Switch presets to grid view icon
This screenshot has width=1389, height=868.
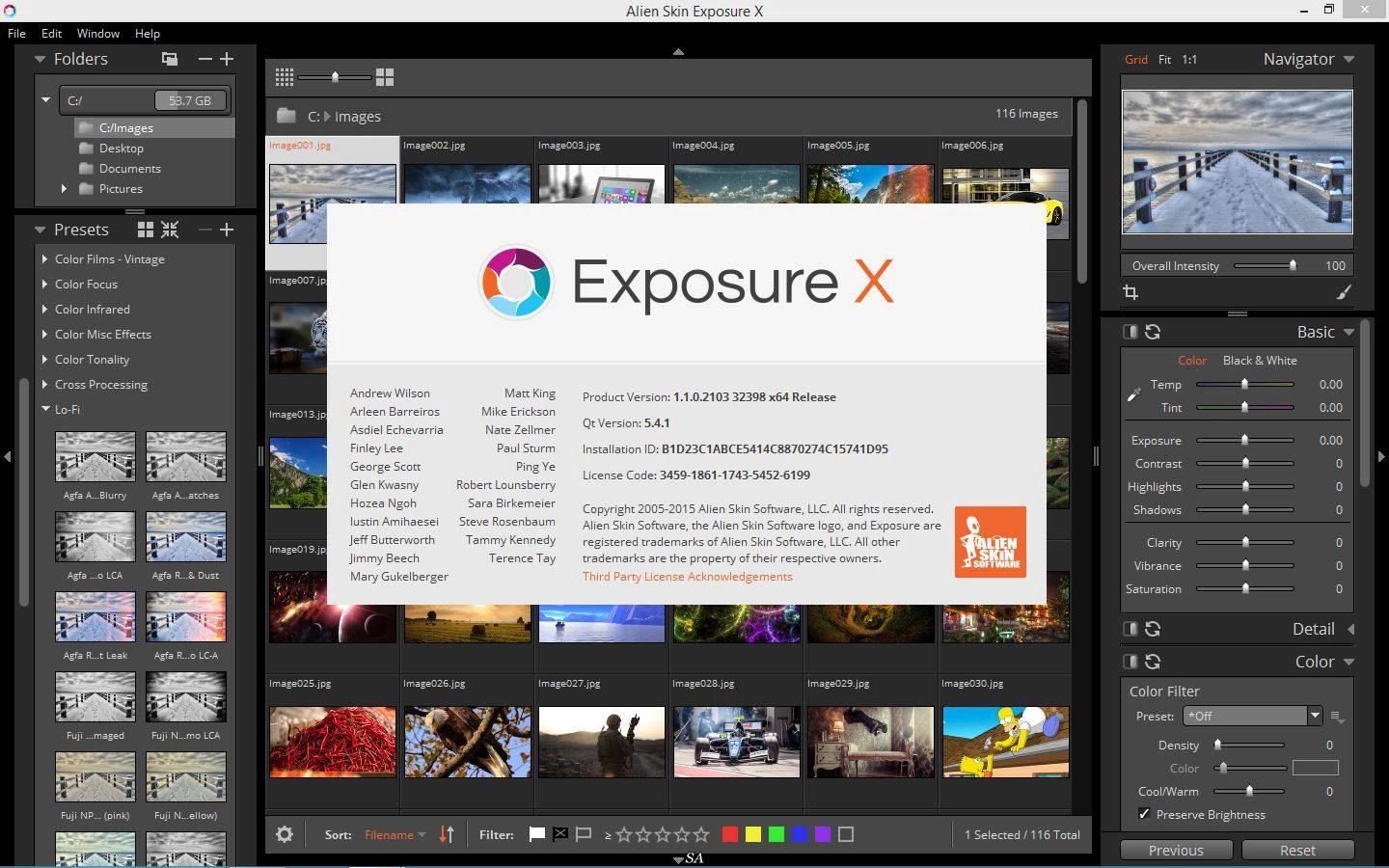point(146,230)
